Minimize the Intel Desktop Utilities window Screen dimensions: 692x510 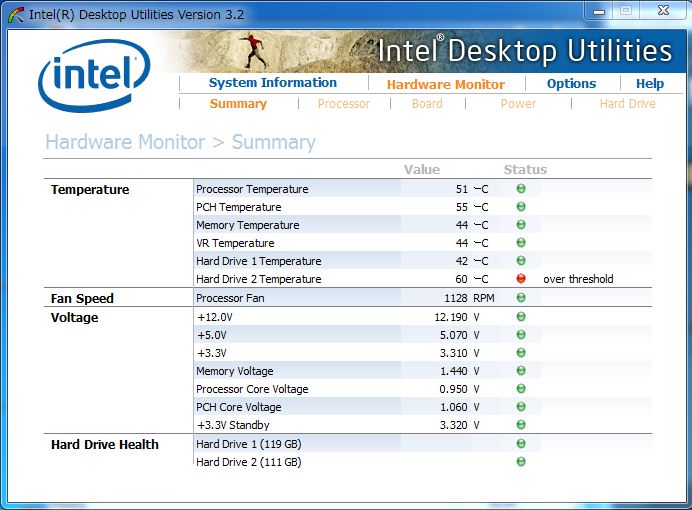point(599,11)
